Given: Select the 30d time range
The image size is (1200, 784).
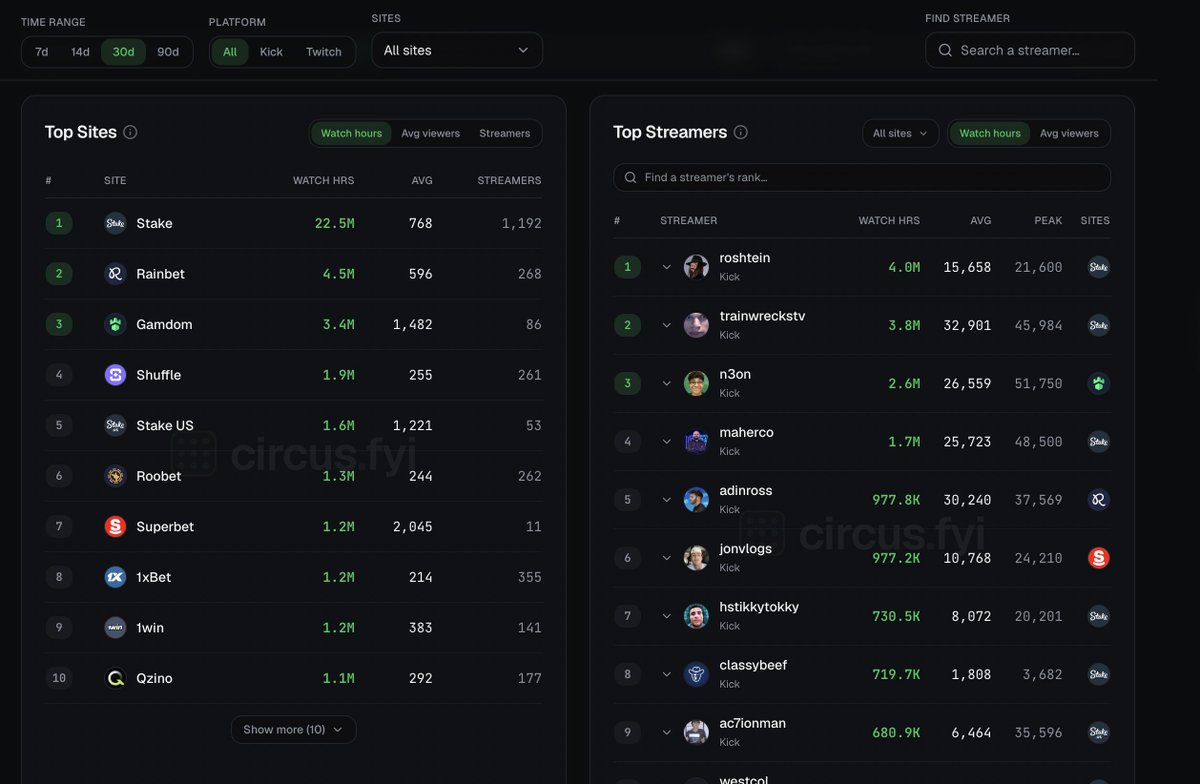Looking at the screenshot, I should click(x=123, y=52).
